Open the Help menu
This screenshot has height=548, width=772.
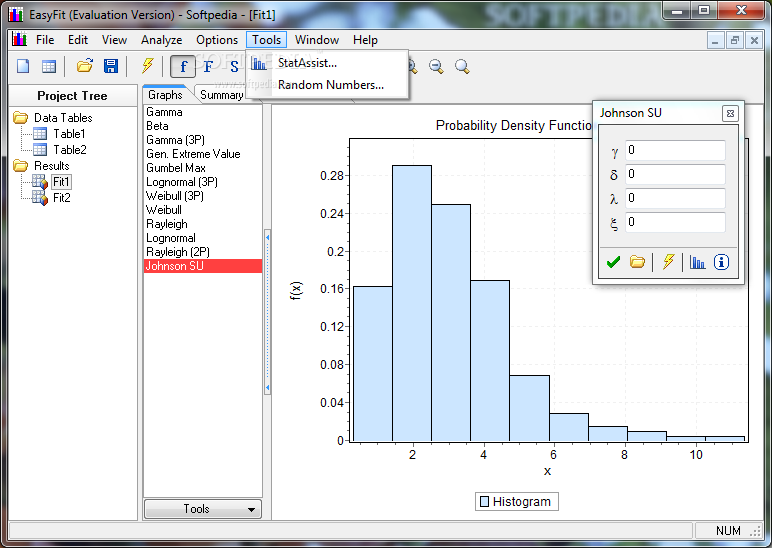(x=365, y=40)
